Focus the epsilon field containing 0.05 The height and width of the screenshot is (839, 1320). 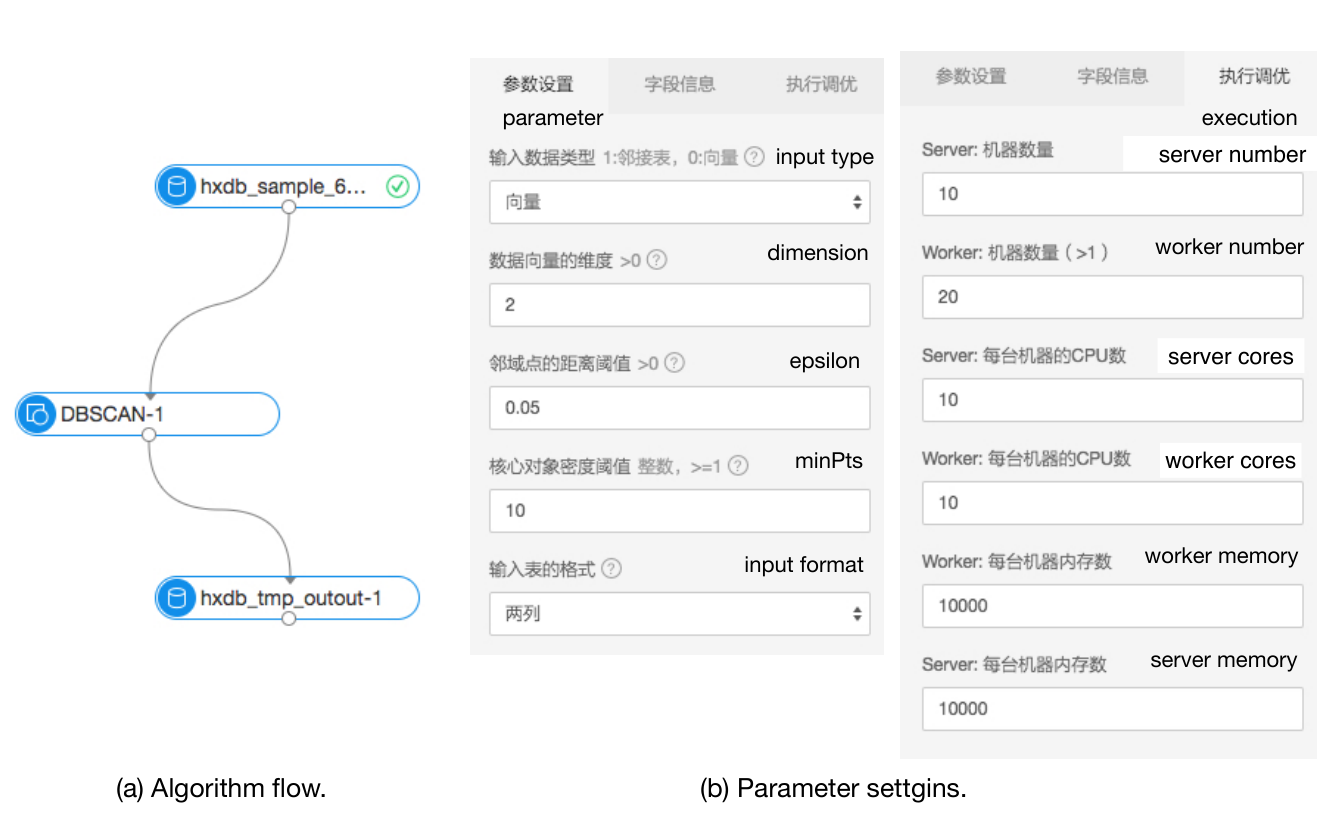[x=680, y=408]
